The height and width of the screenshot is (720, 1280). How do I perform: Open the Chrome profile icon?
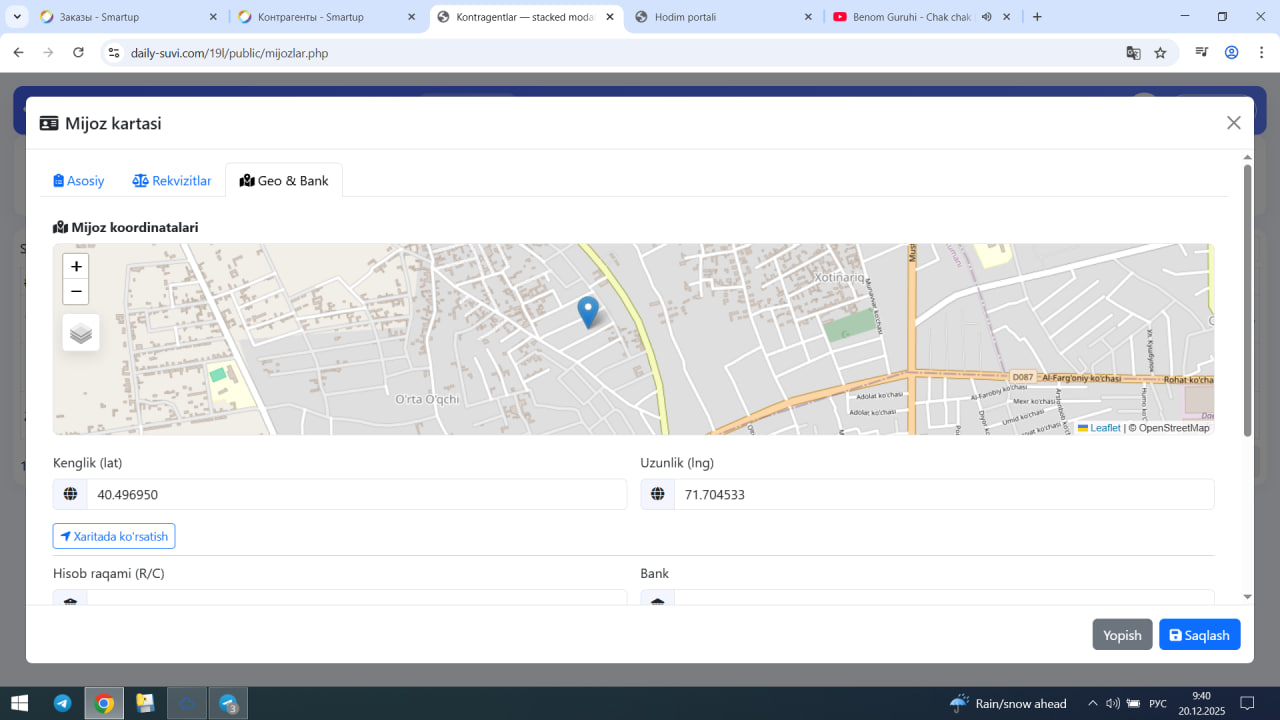click(x=1232, y=53)
